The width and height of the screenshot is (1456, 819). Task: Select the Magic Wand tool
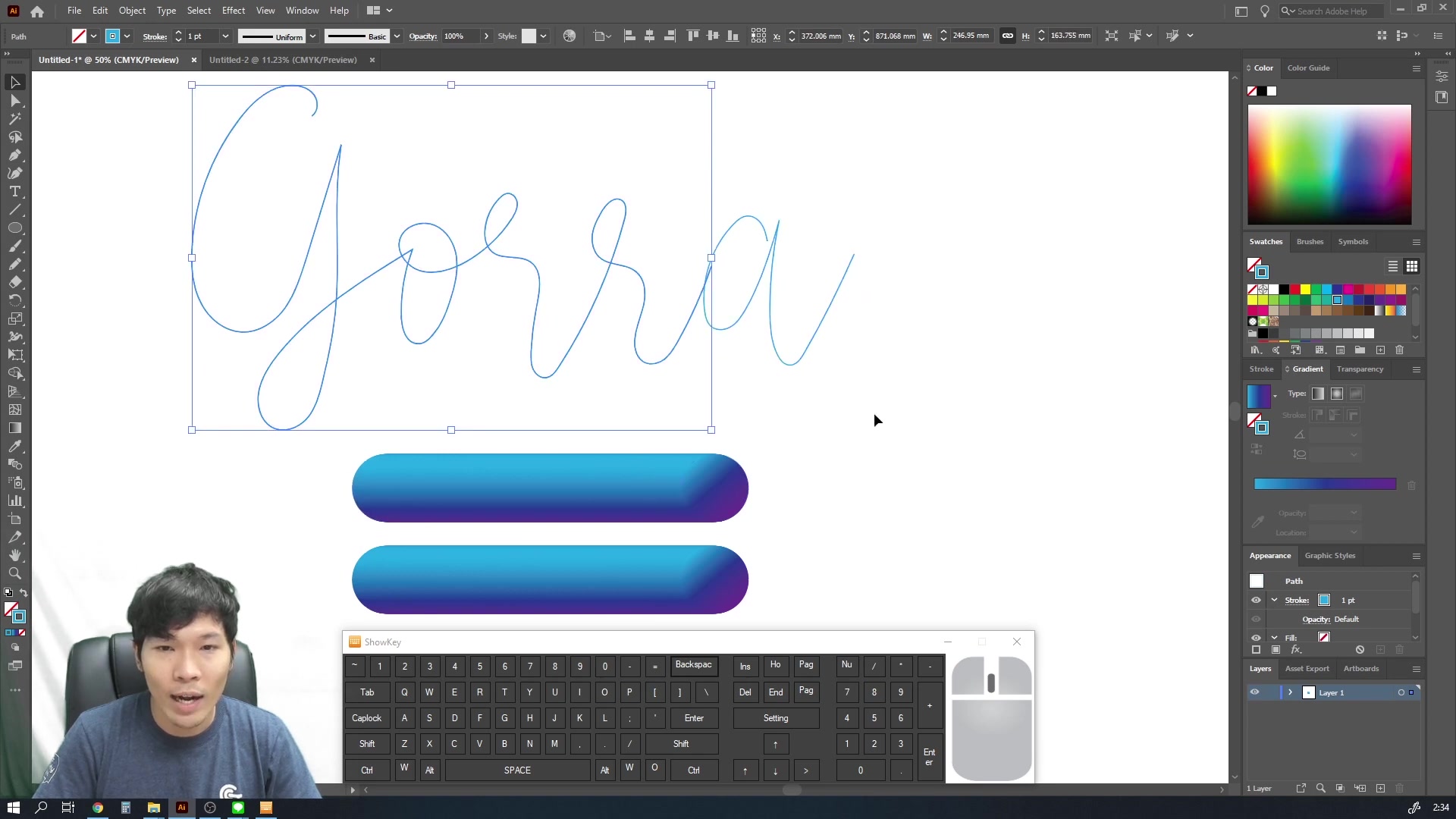coord(15,118)
